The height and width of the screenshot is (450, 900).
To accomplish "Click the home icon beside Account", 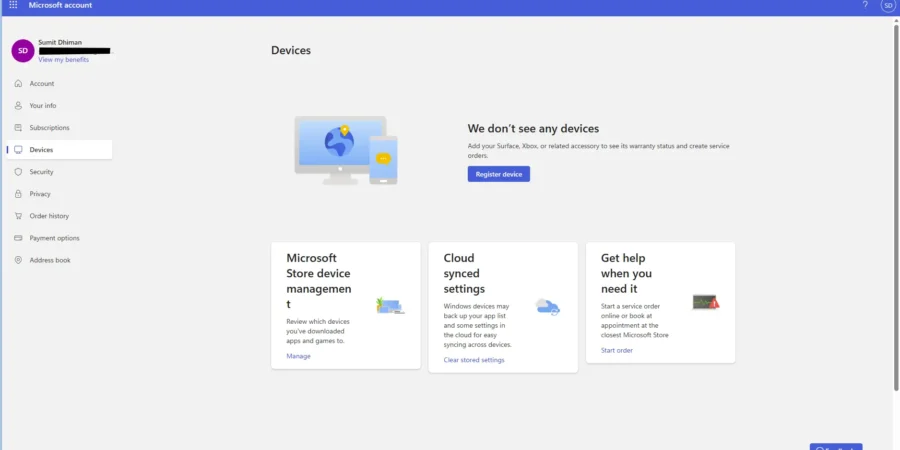I will click(18, 83).
